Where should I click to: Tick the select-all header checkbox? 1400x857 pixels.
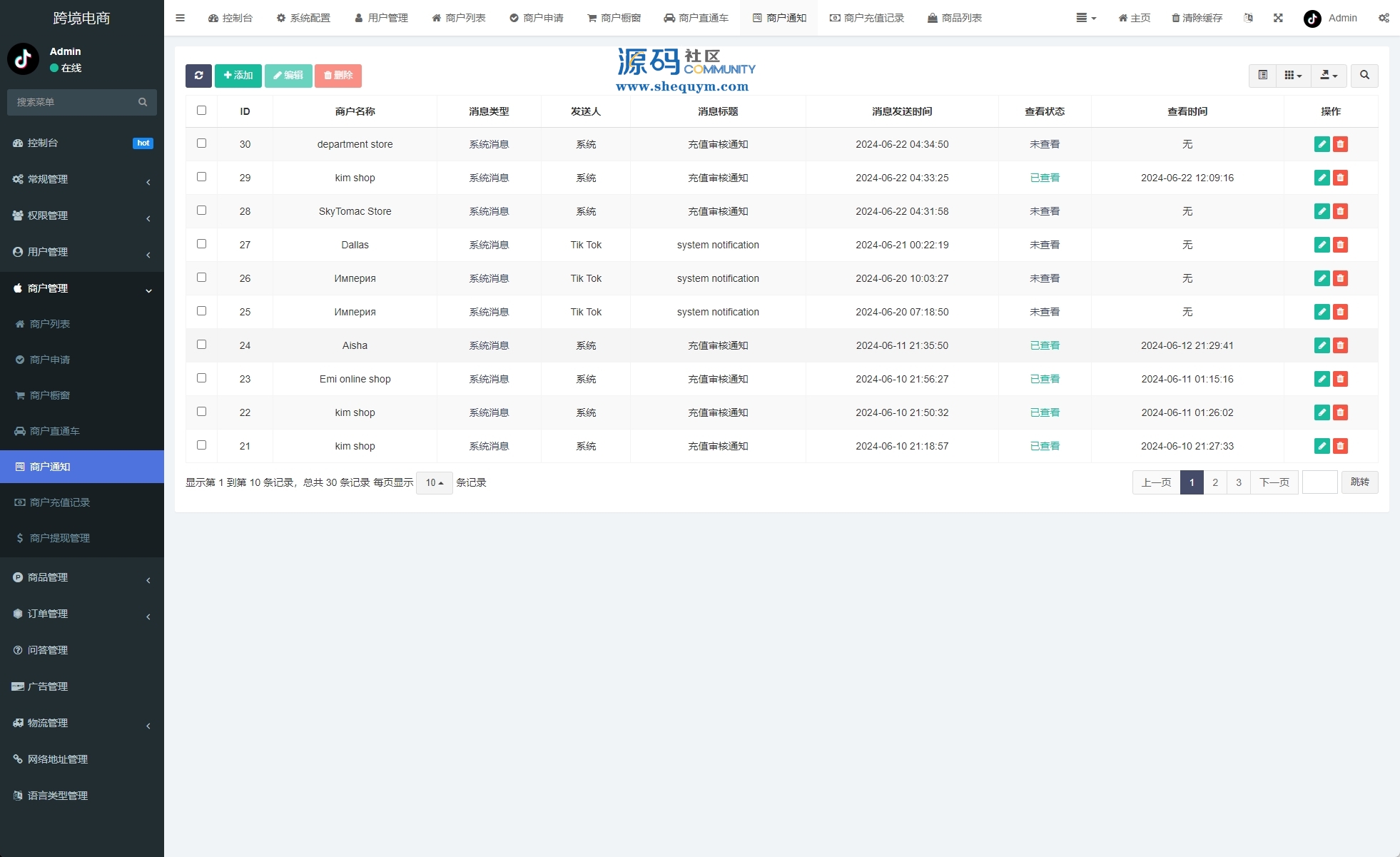coord(201,111)
